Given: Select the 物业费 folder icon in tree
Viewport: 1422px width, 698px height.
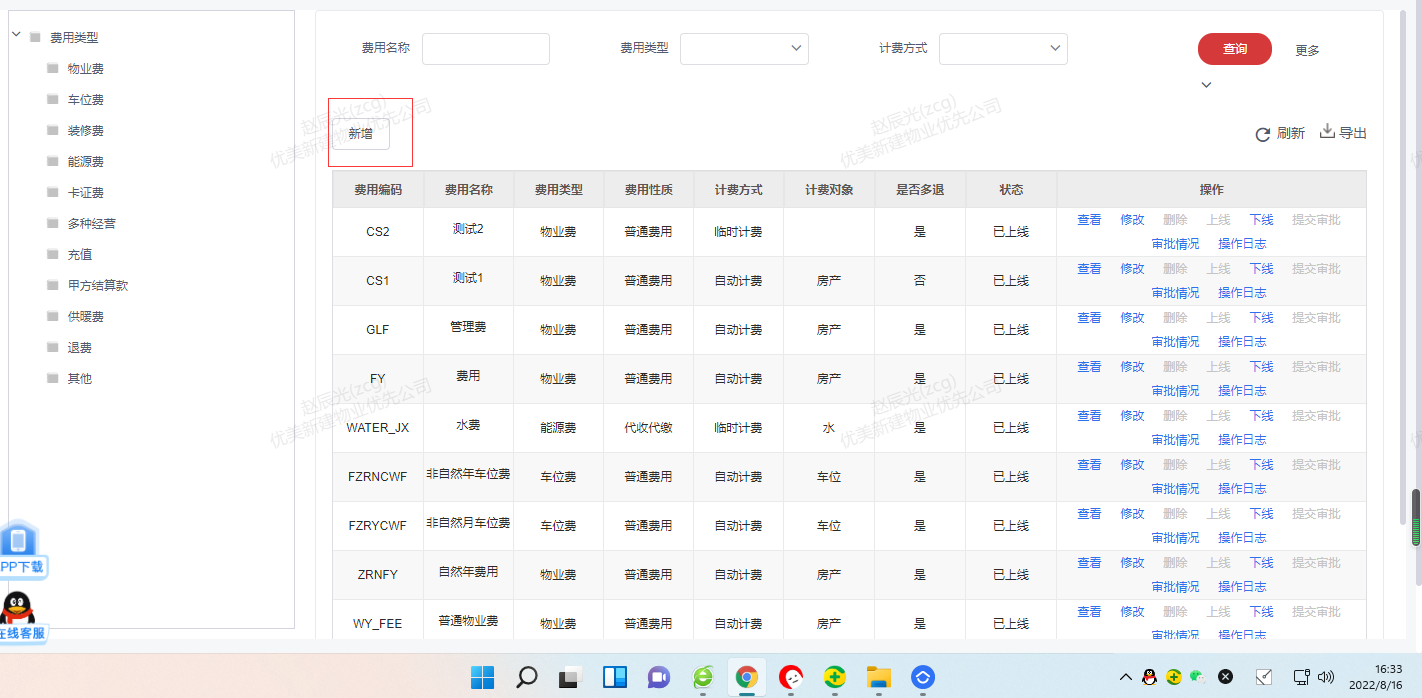Looking at the screenshot, I should [x=53, y=69].
